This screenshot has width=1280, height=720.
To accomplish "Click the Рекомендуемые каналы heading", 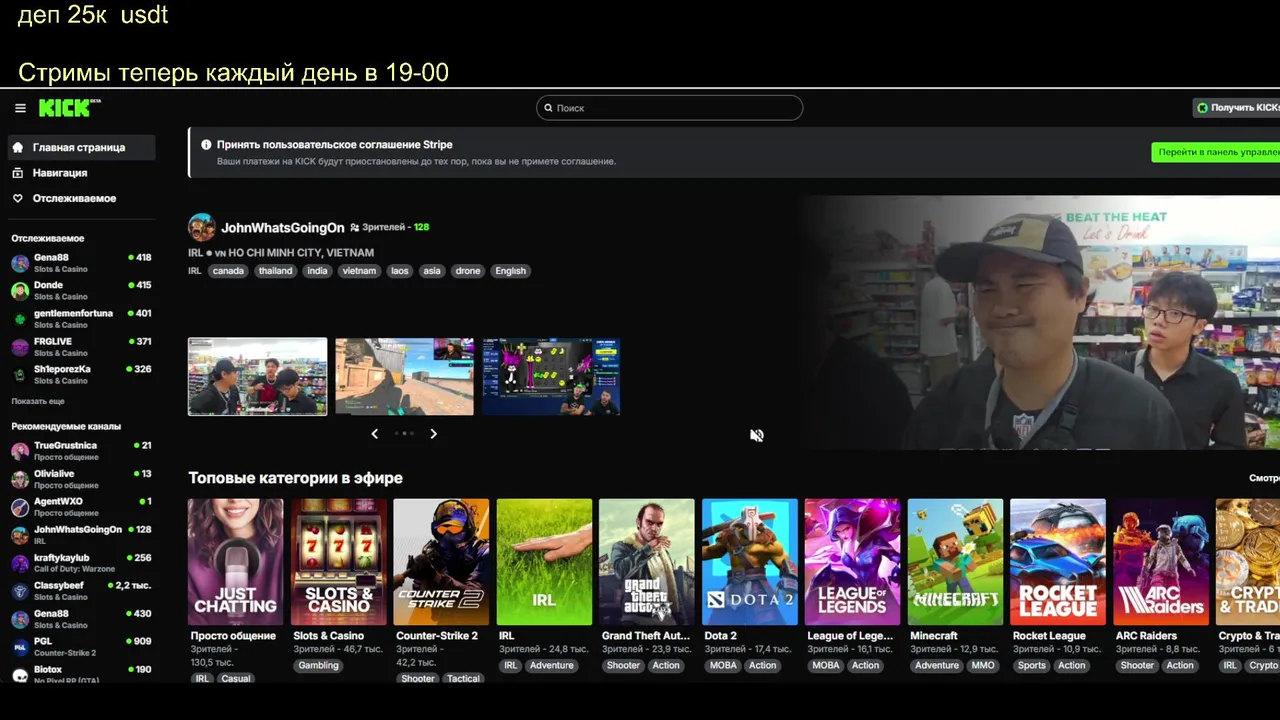I will click(66, 426).
